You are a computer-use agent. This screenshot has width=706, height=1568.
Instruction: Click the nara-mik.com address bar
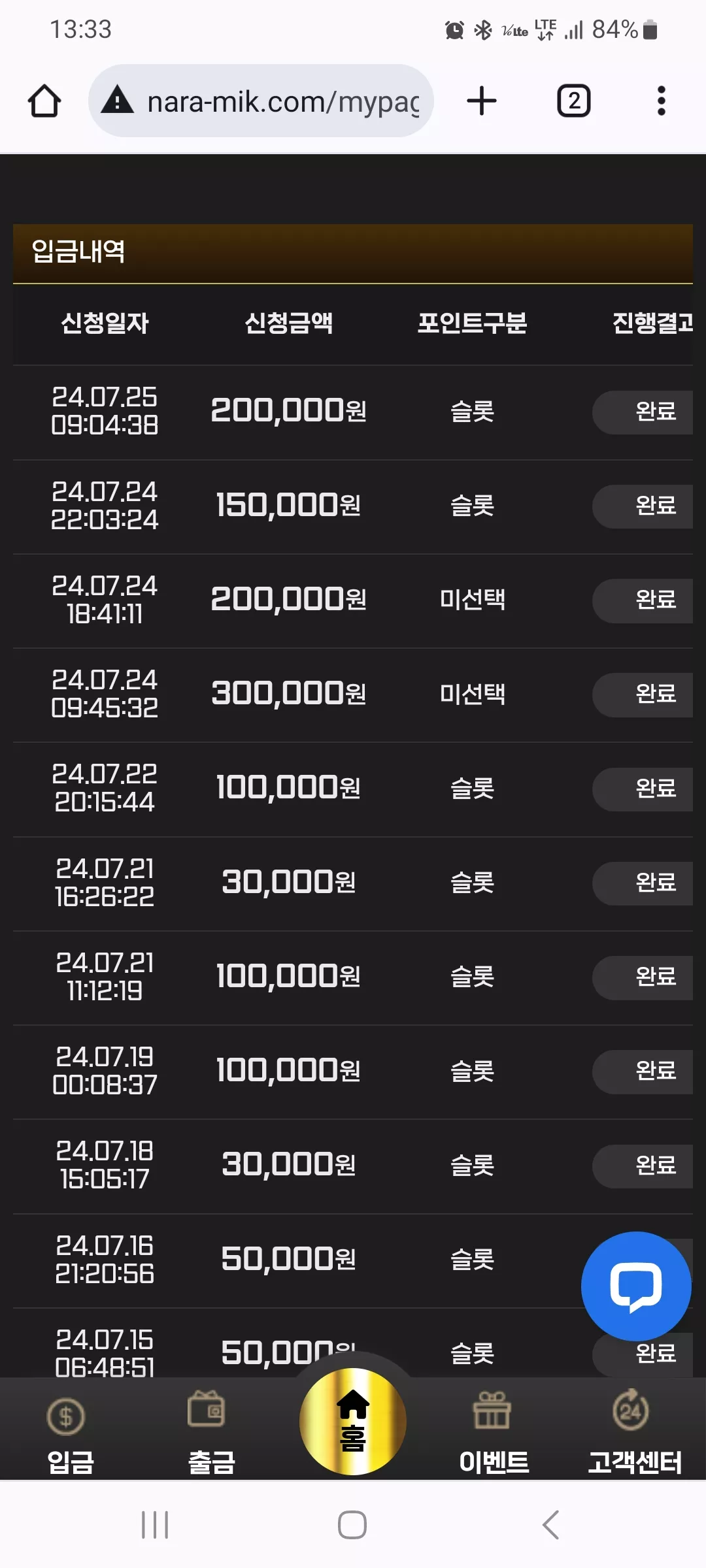pos(261,101)
